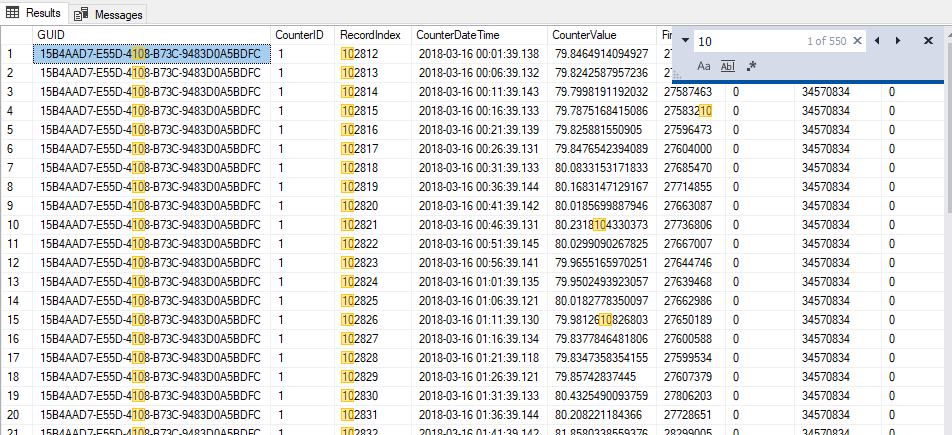Image resolution: width=952 pixels, height=435 pixels.
Task: Go to previous search match
Action: click(877, 41)
